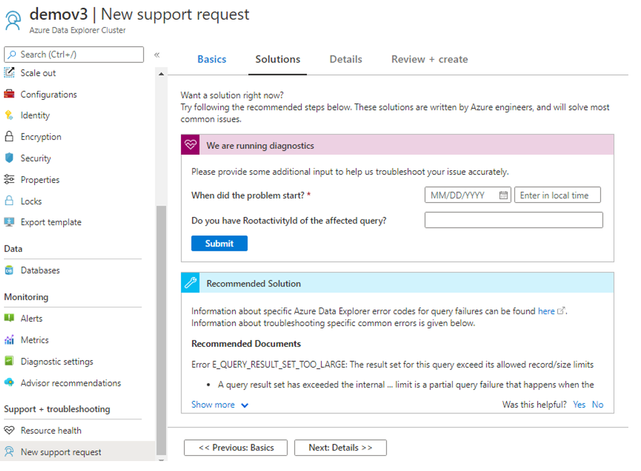Click Next: Details button
This screenshot has height=471, width=641.
point(340,447)
